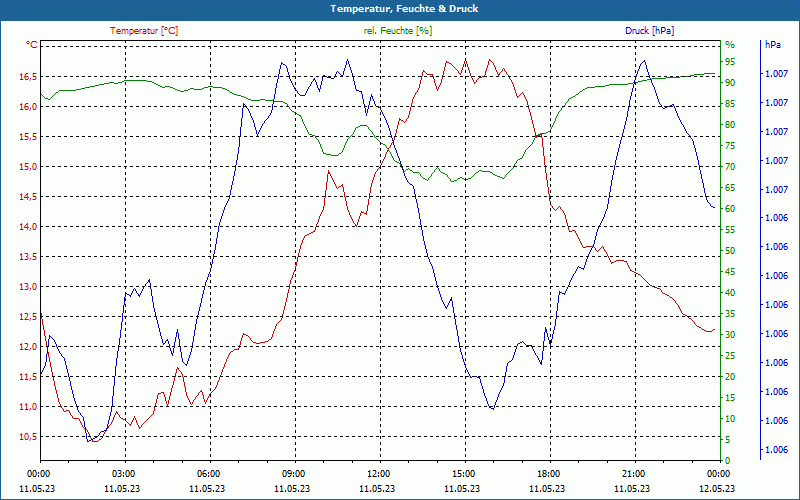This screenshot has height=500, width=800.
Task: Click the green "80" humidity axis value
Action: 730,124
